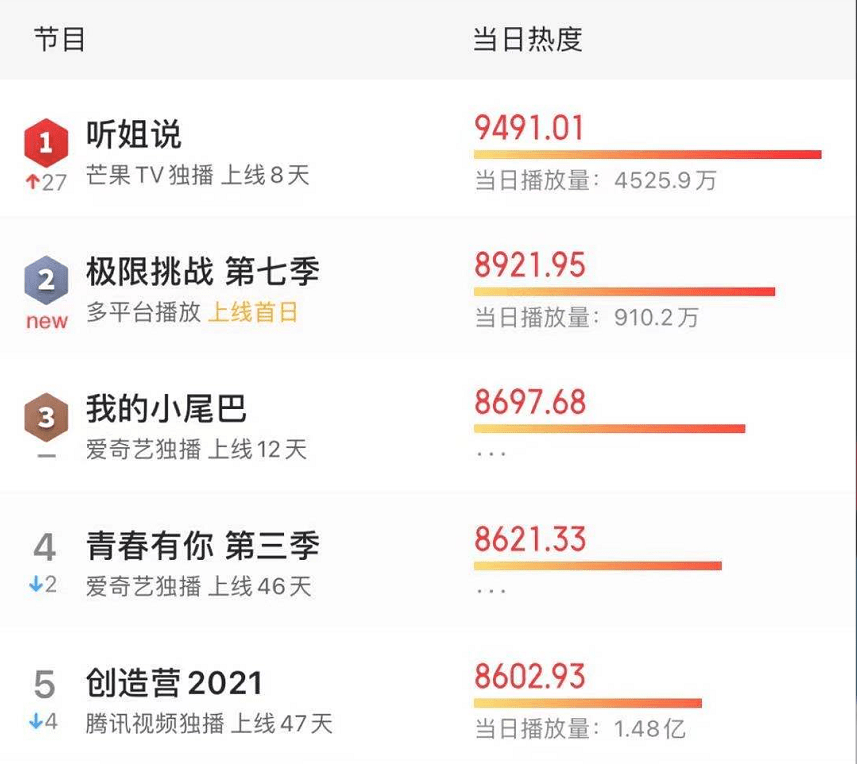The height and width of the screenshot is (764, 857).
Task: Expand the ellipsis under 8621.33
Action: point(491,591)
